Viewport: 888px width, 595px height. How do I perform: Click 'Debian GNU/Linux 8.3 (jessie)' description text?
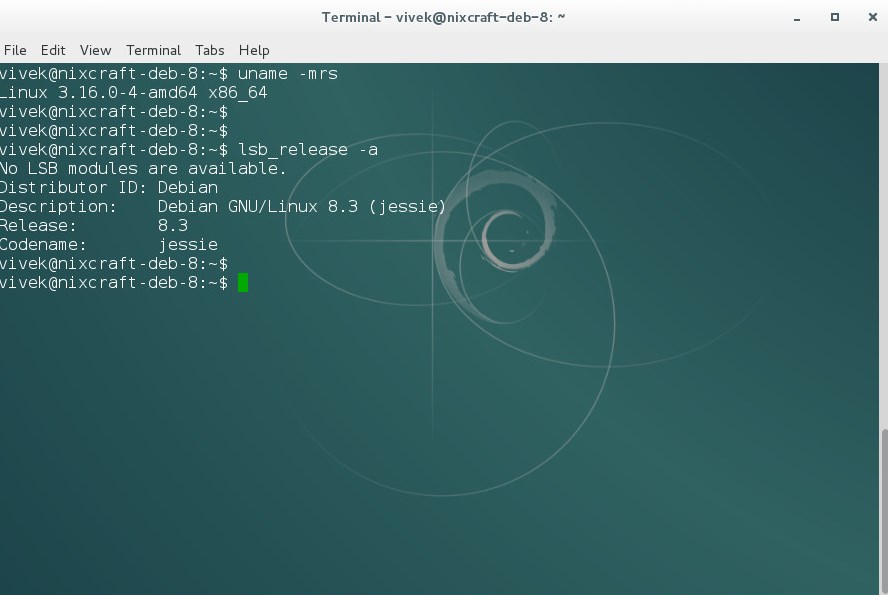tap(302, 207)
